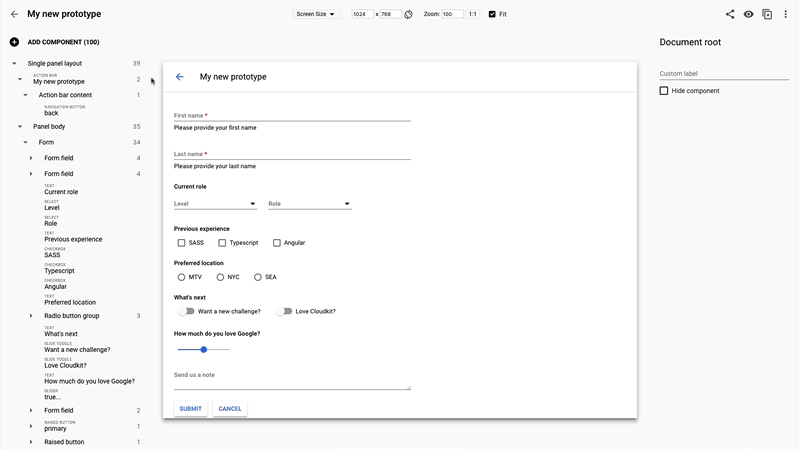The height and width of the screenshot is (450, 800).
Task: Click the back arrow in the preview action bar
Action: click(x=180, y=77)
